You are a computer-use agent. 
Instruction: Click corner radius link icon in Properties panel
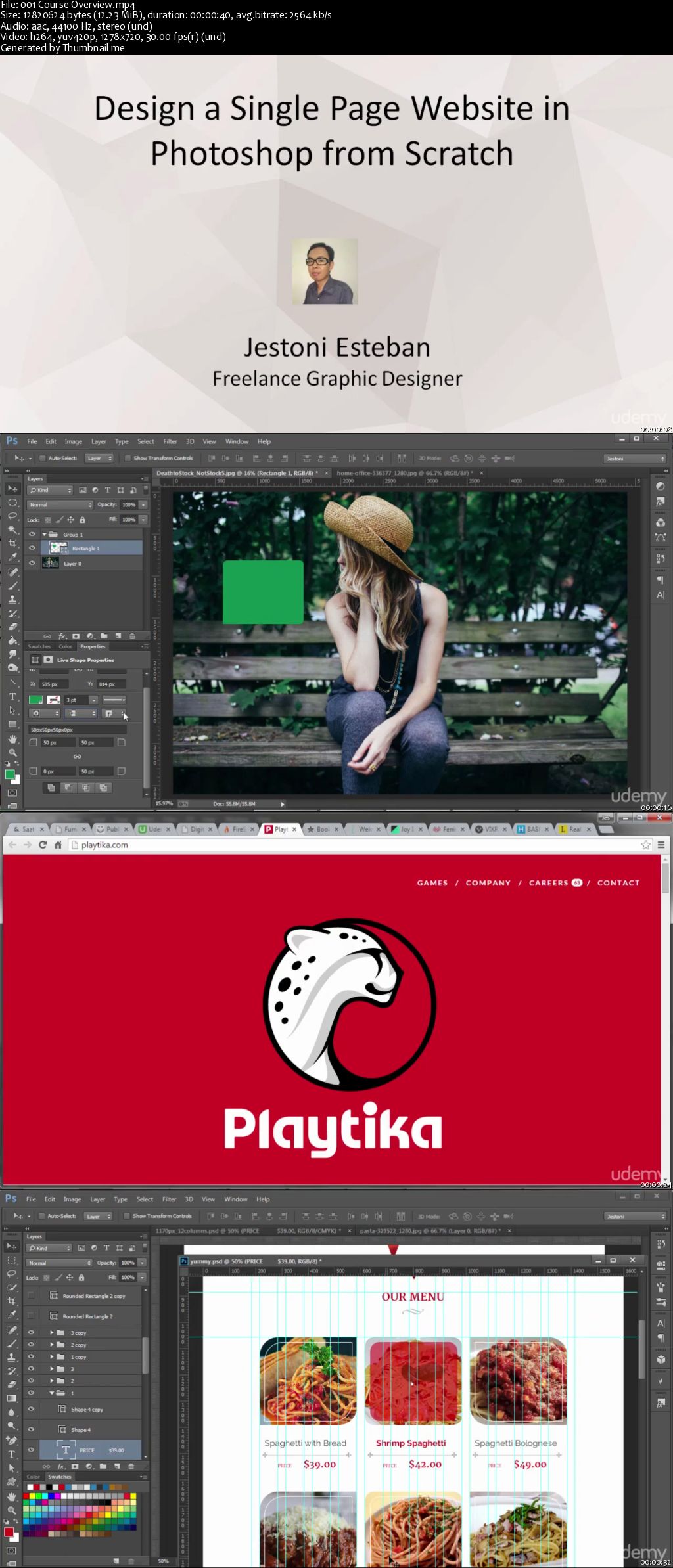(78, 757)
